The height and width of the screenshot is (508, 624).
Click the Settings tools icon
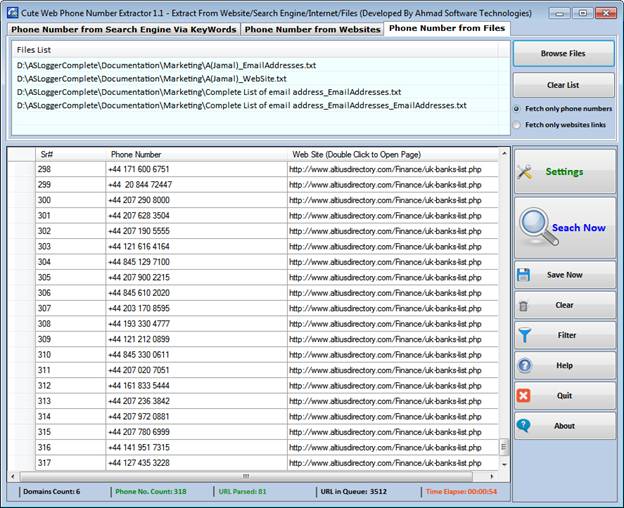(x=526, y=172)
